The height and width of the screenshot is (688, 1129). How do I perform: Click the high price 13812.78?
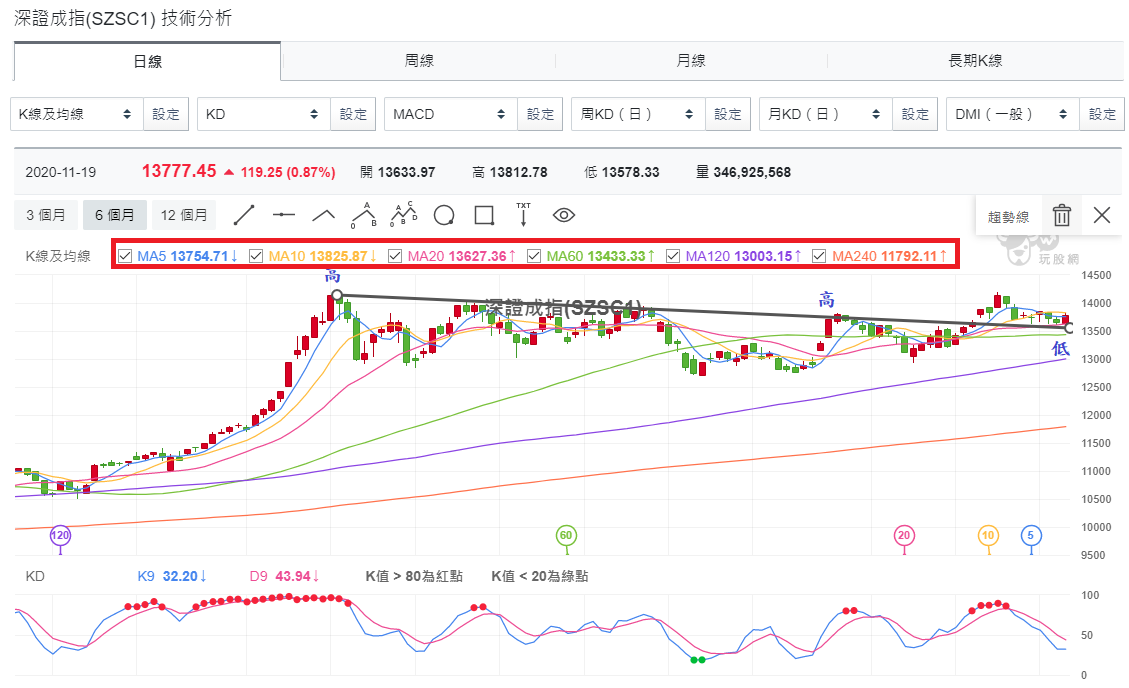point(518,173)
